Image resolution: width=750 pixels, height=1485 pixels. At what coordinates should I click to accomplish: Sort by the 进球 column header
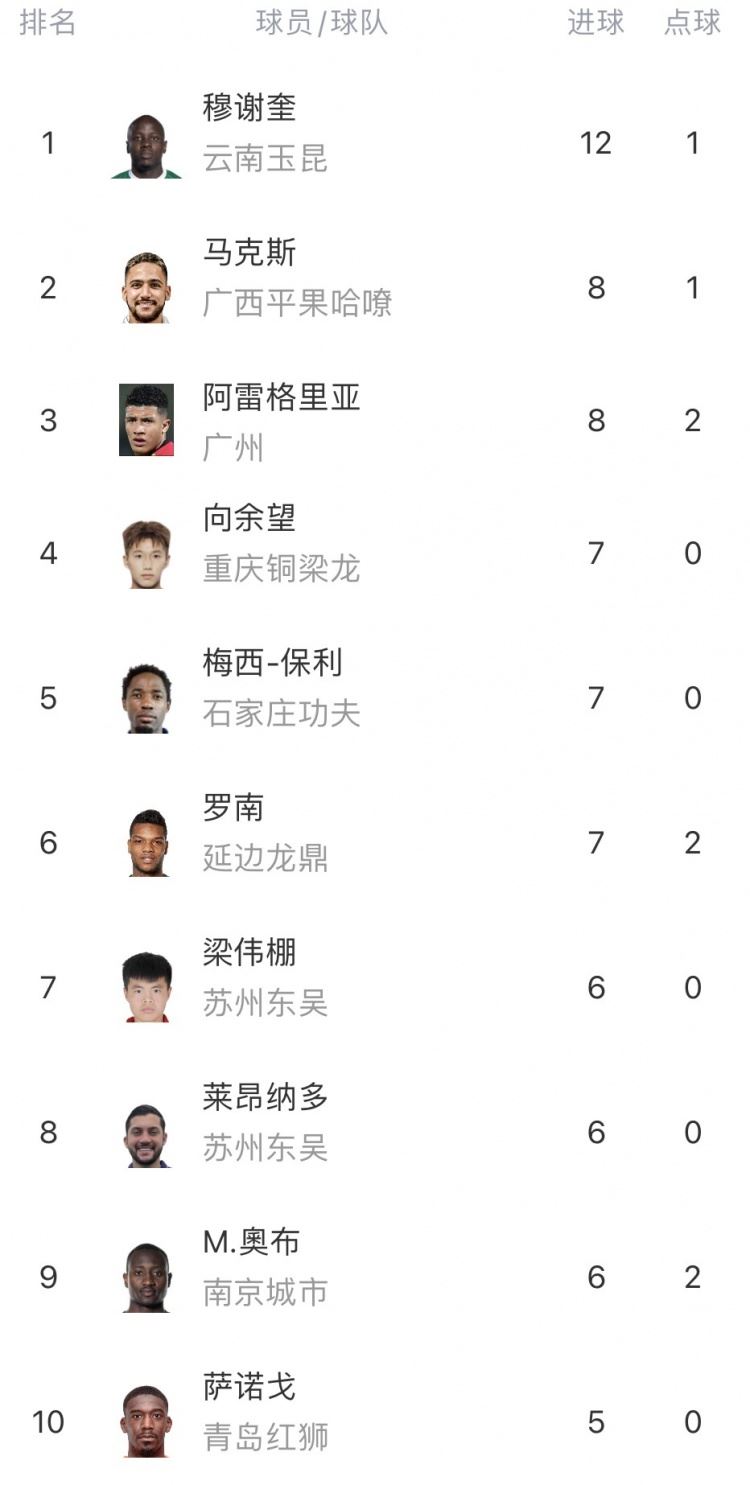pos(596,23)
